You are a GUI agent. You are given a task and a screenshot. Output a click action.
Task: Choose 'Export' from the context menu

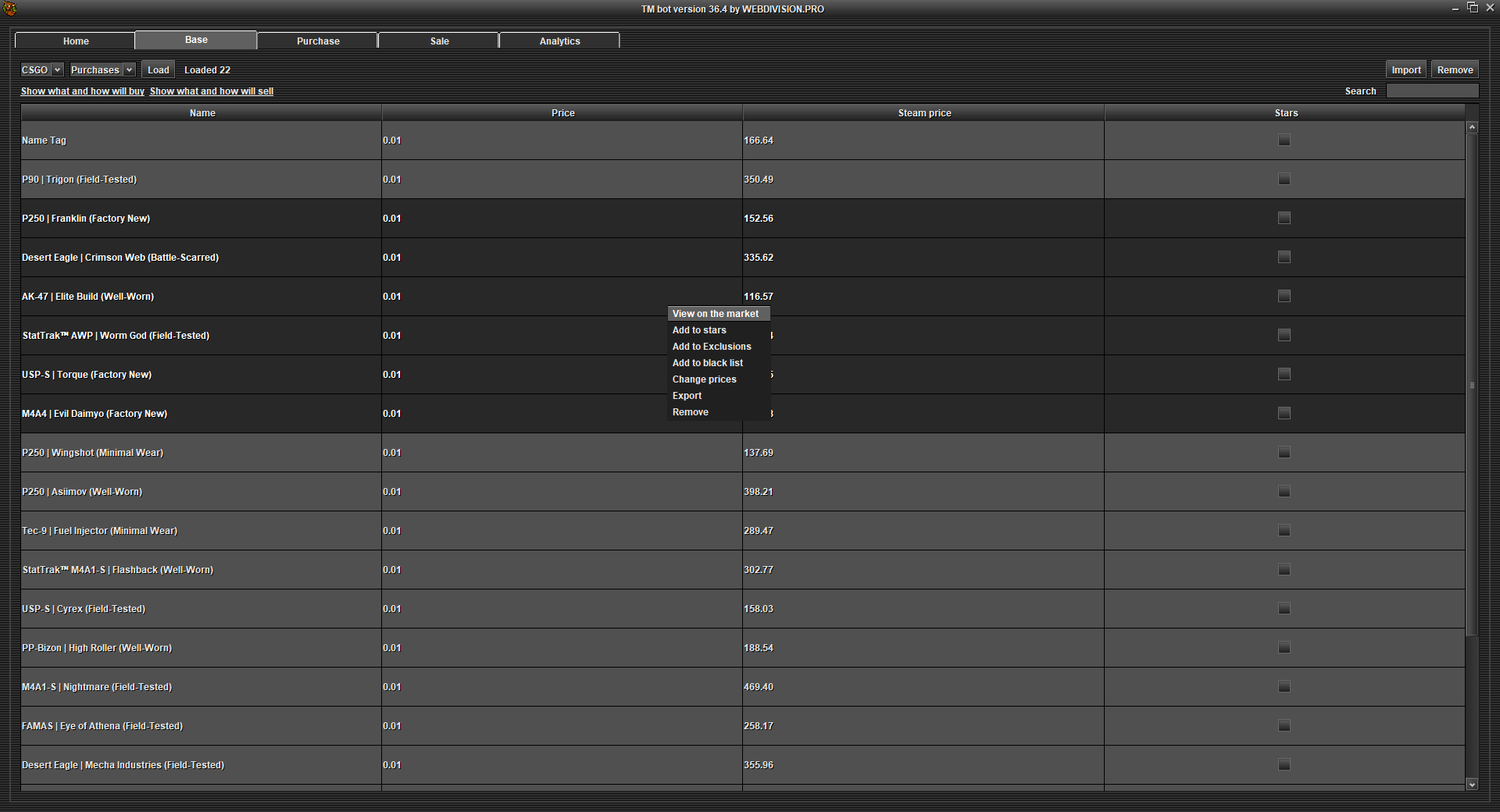pos(687,396)
